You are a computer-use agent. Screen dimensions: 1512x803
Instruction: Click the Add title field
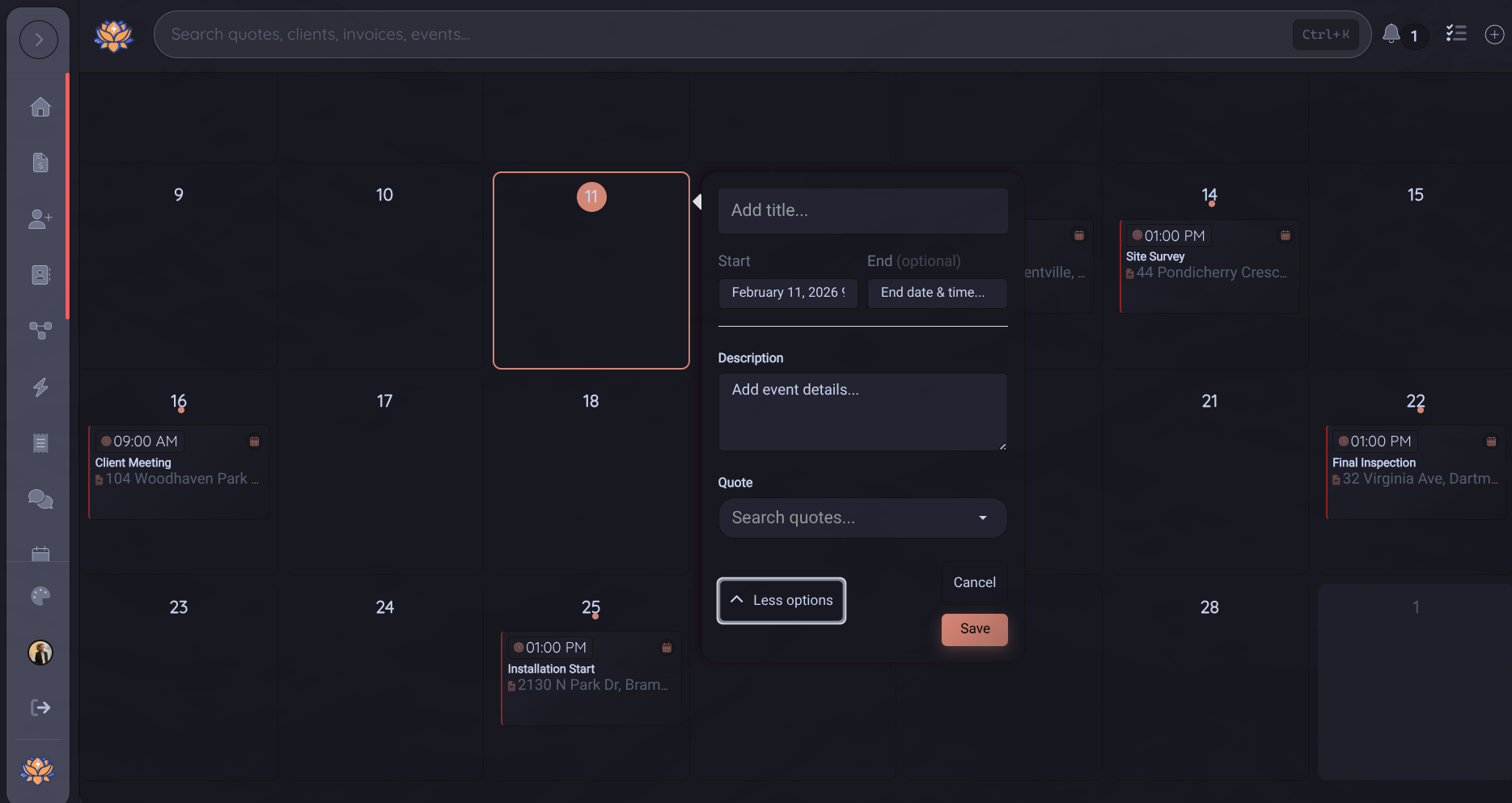pyautogui.click(x=862, y=210)
